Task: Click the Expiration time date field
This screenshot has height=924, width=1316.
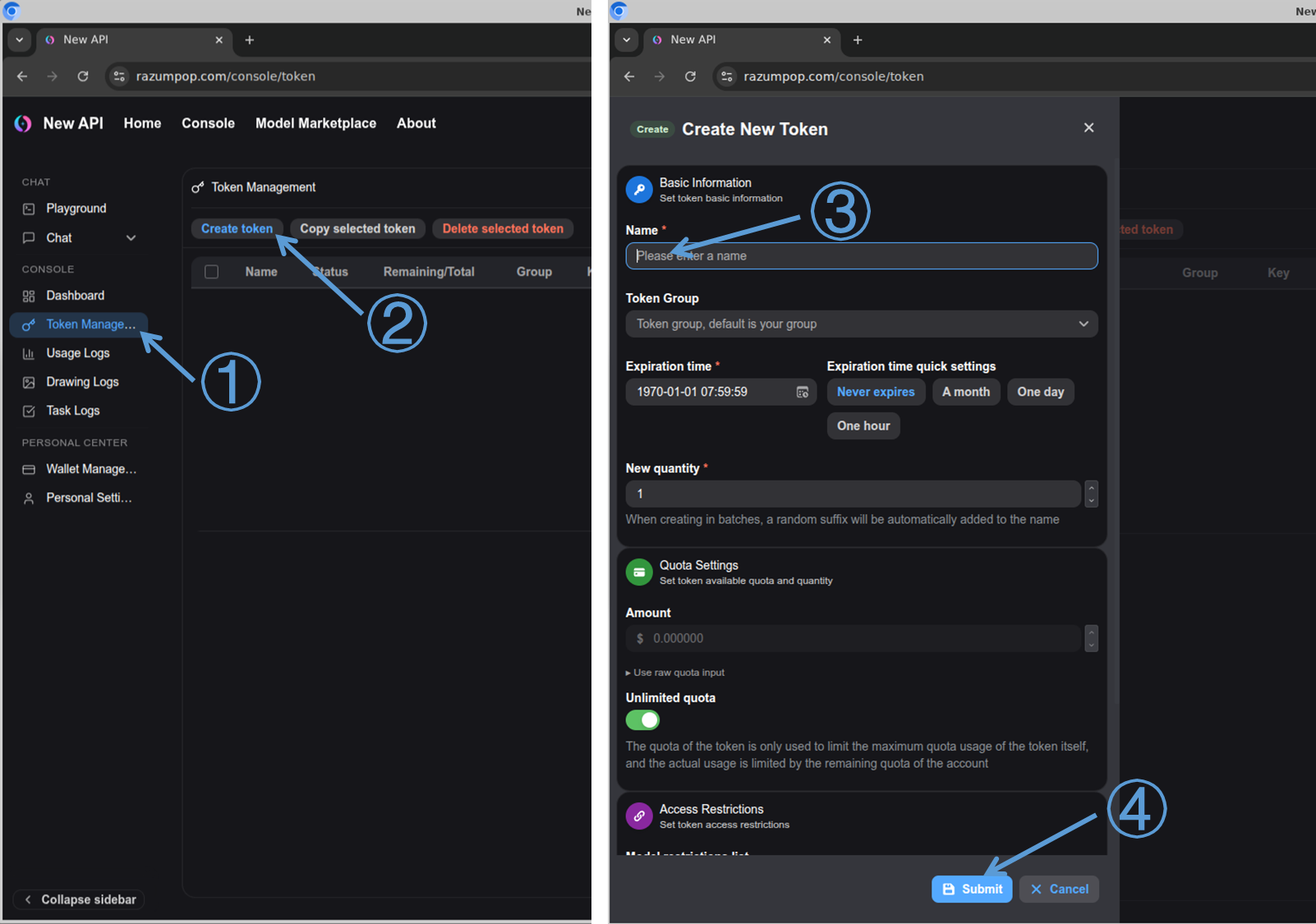Action: click(720, 392)
